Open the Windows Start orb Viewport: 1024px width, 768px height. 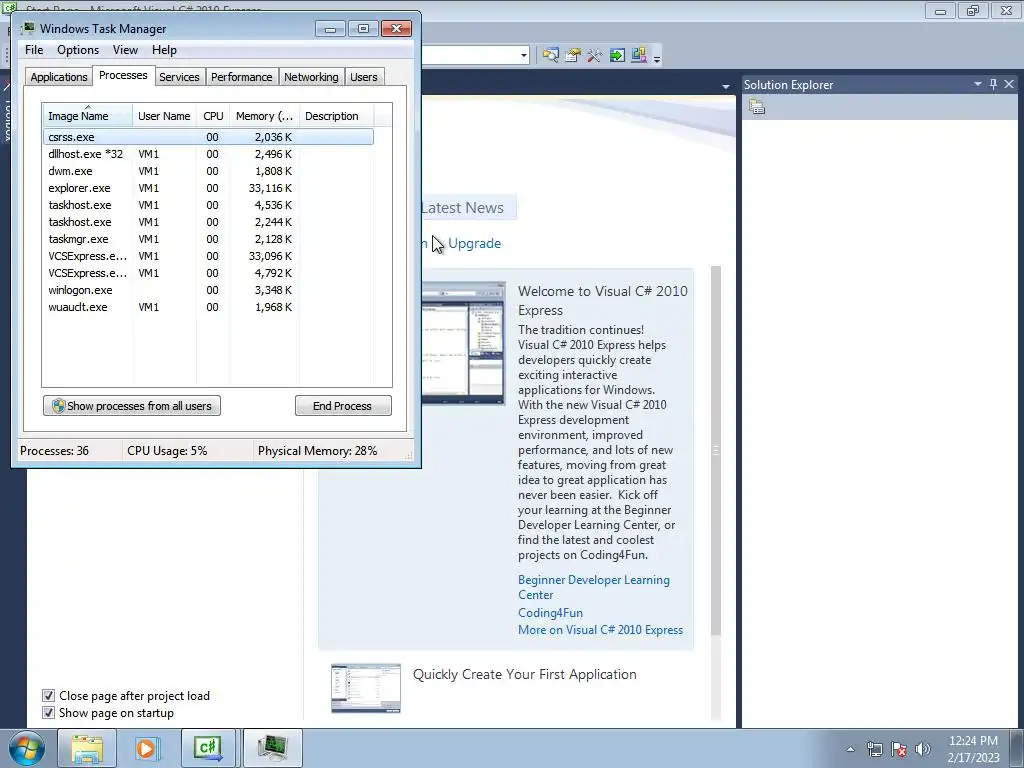coord(26,748)
